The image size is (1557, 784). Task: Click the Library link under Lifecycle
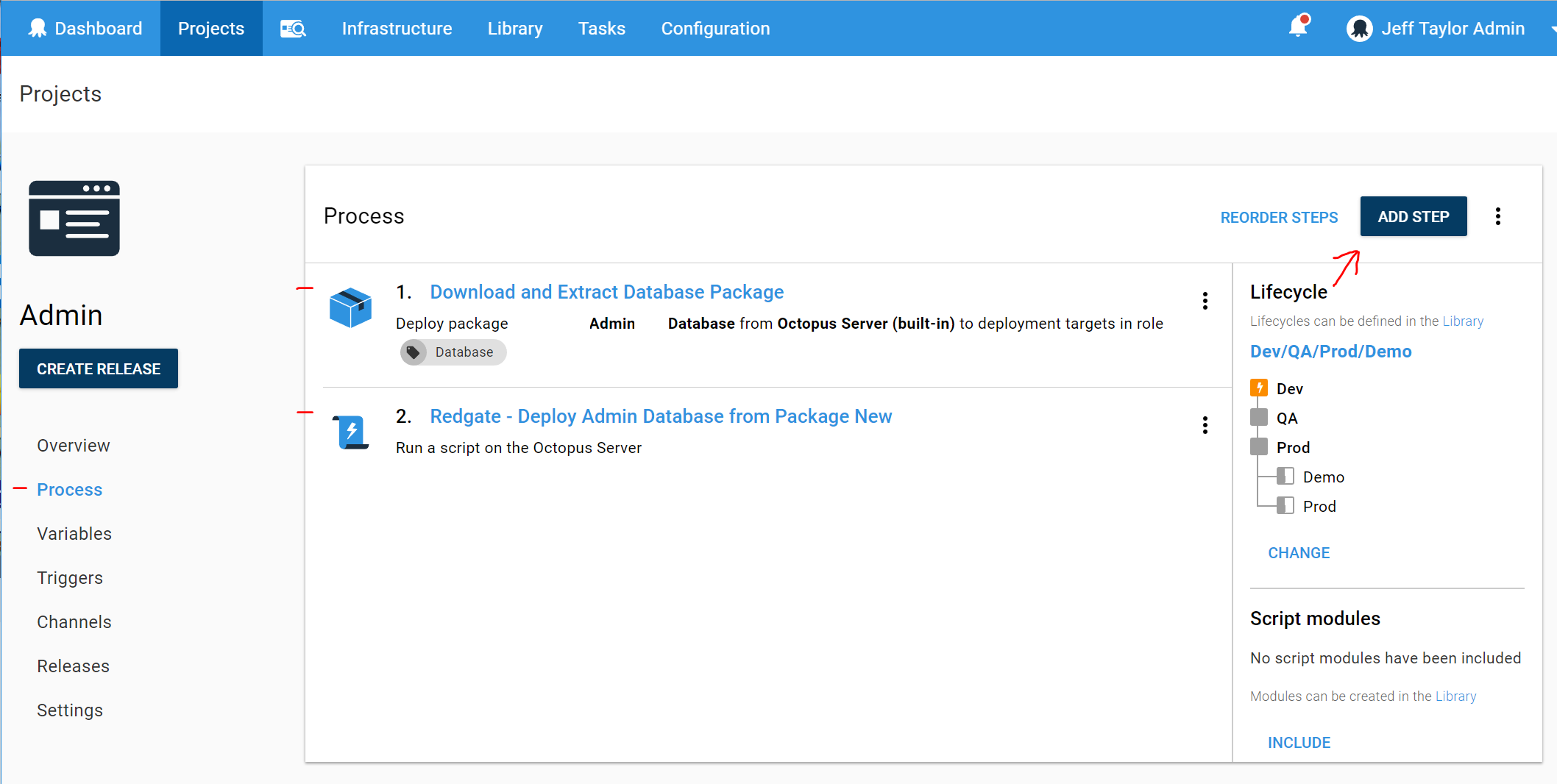pos(1463,321)
